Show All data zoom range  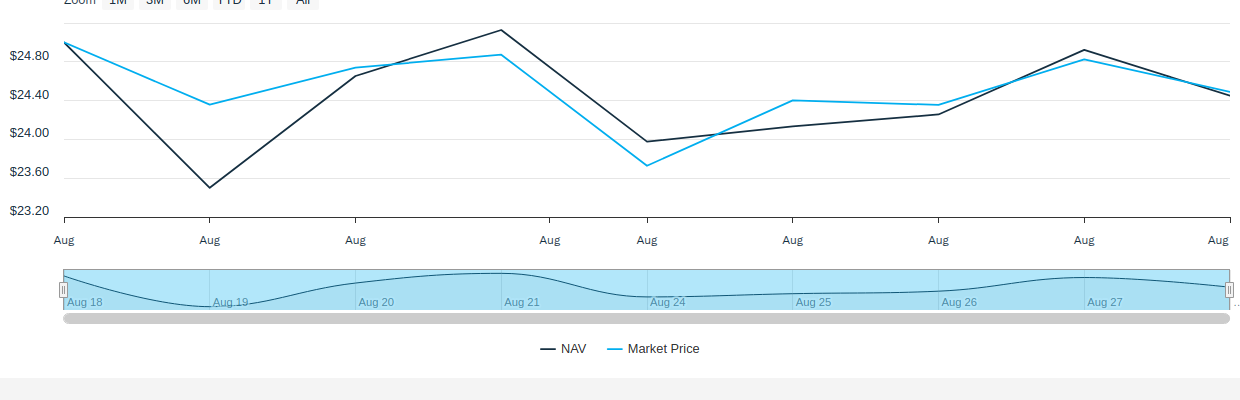pyautogui.click(x=302, y=3)
